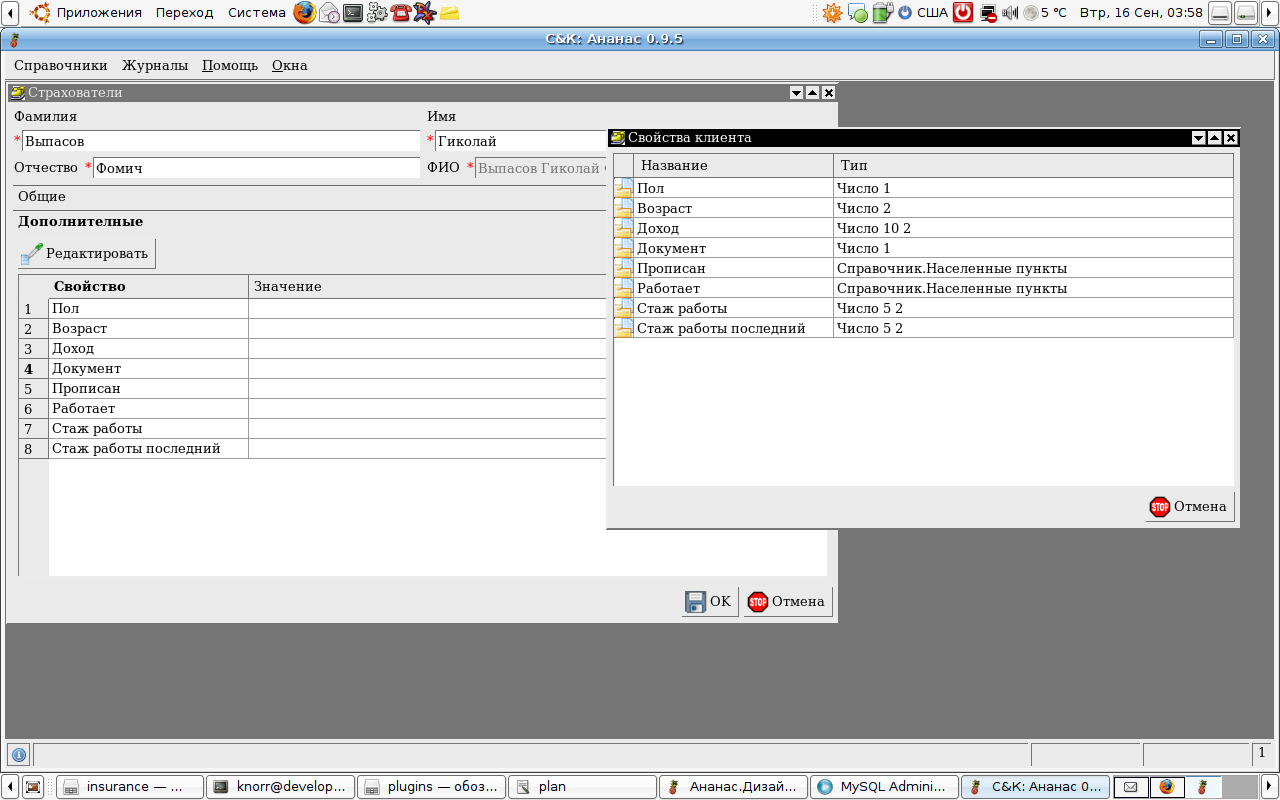Screen dimensions: 1280x800
Task: Open dropdown arrow on Свойства клиента titlebar
Action: pos(1198,138)
